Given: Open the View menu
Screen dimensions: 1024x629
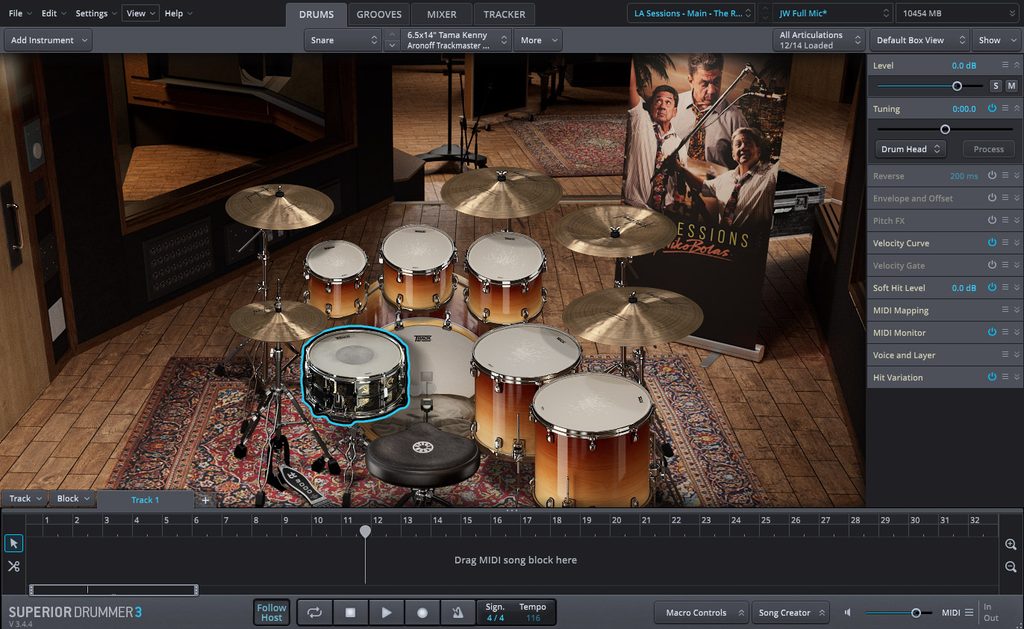Looking at the screenshot, I should [x=140, y=13].
